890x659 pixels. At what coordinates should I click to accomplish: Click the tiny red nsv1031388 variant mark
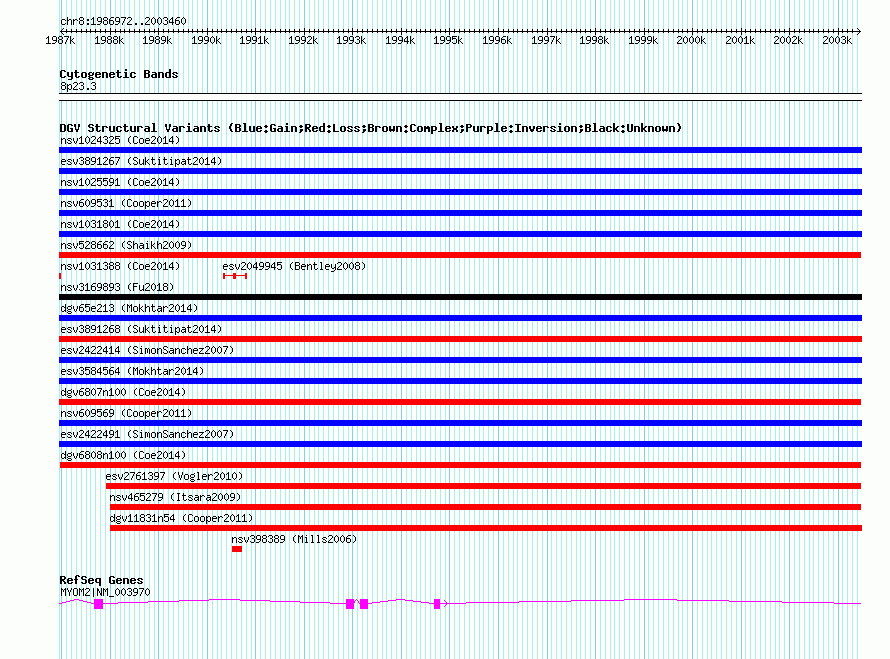(61, 276)
